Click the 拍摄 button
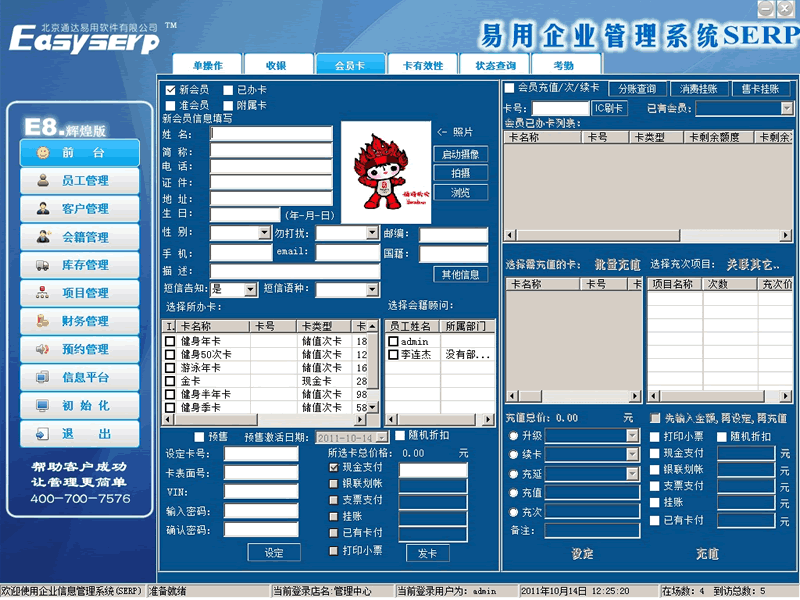This screenshot has height=600, width=800. pyautogui.click(x=461, y=173)
